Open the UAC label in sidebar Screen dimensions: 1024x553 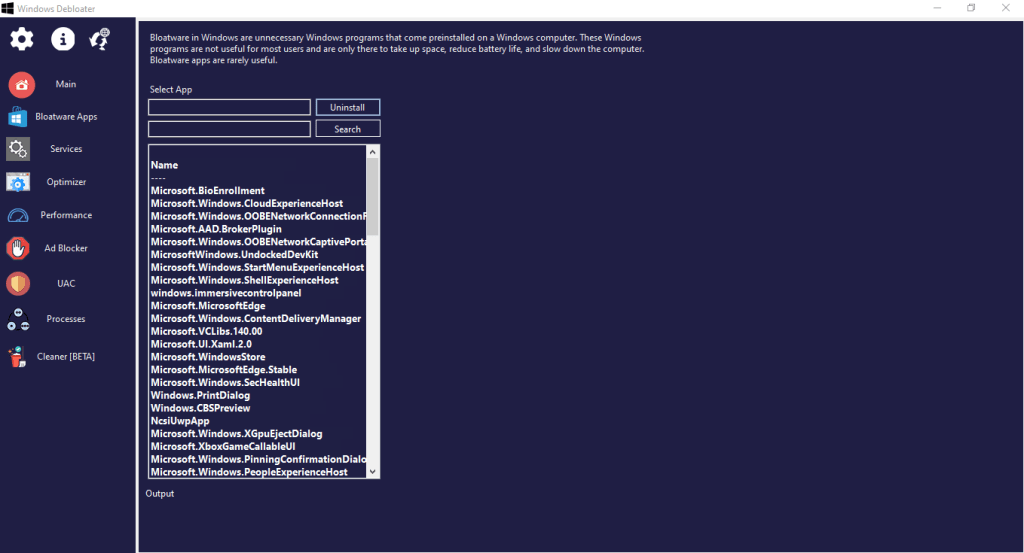(66, 283)
